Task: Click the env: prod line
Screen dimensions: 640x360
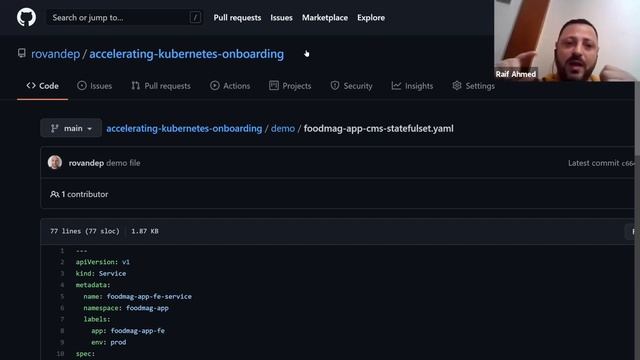Action: (x=109, y=342)
